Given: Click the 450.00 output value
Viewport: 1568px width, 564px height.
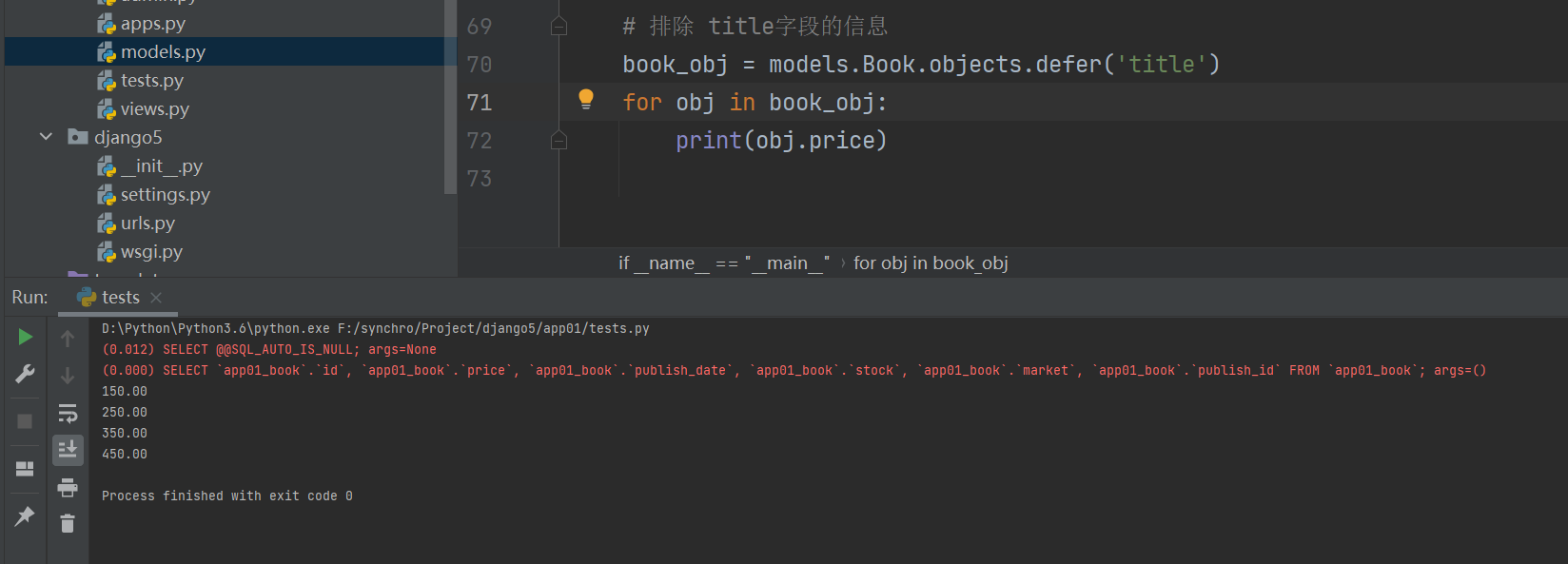Looking at the screenshot, I should tap(125, 455).
